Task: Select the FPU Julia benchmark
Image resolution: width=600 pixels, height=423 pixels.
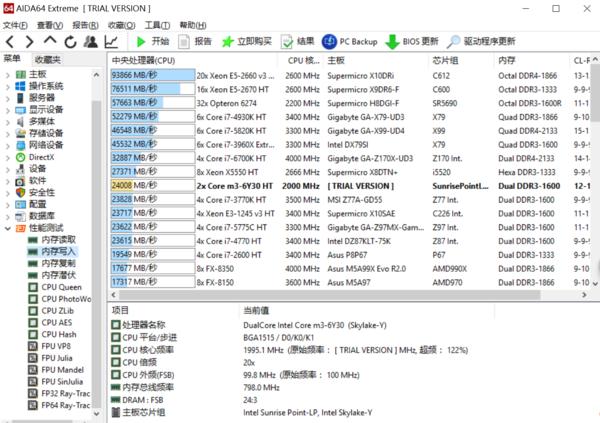Action: [x=51, y=358]
